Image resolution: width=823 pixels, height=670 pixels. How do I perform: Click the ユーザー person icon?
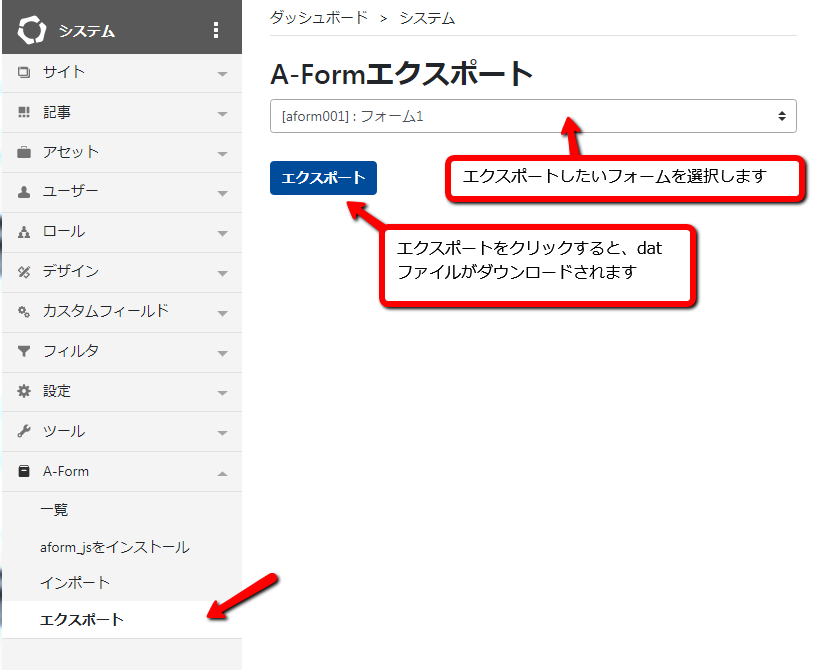(x=24, y=192)
